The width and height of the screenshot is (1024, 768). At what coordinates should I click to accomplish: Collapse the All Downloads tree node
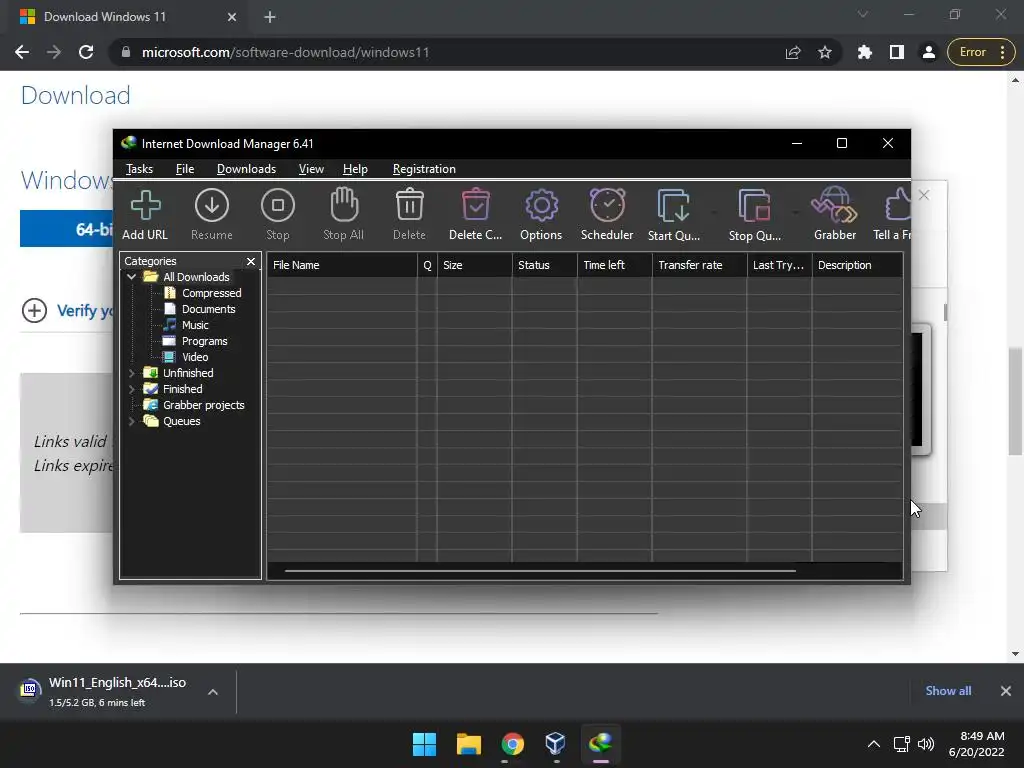(131, 277)
